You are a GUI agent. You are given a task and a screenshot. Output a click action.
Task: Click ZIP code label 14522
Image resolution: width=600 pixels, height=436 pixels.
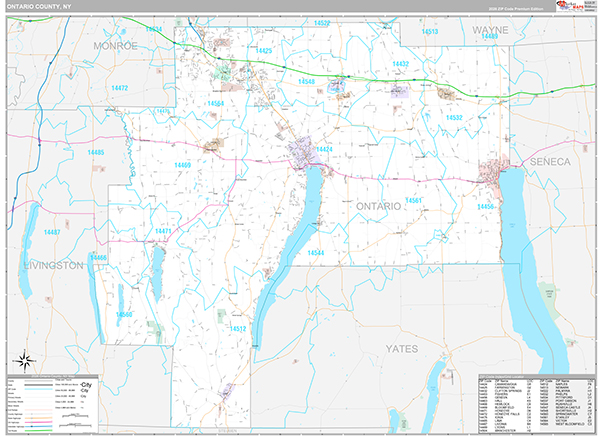[x=322, y=23]
